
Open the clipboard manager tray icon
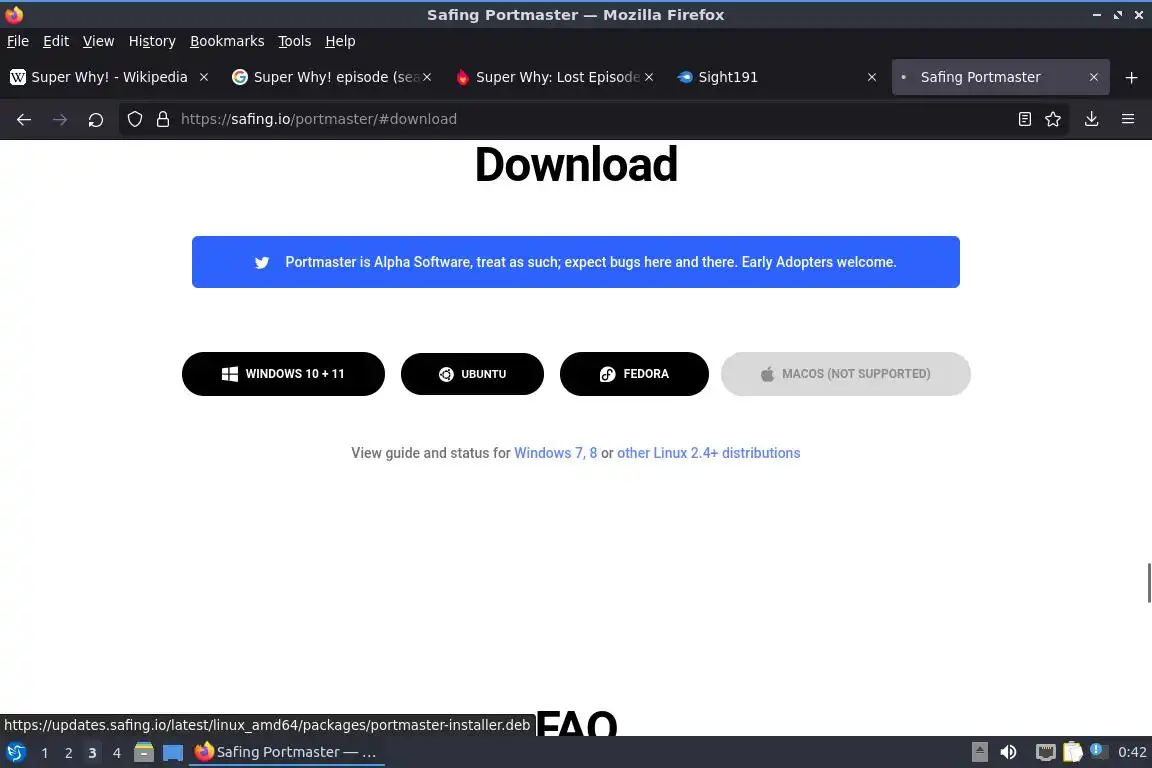coord(1073,753)
